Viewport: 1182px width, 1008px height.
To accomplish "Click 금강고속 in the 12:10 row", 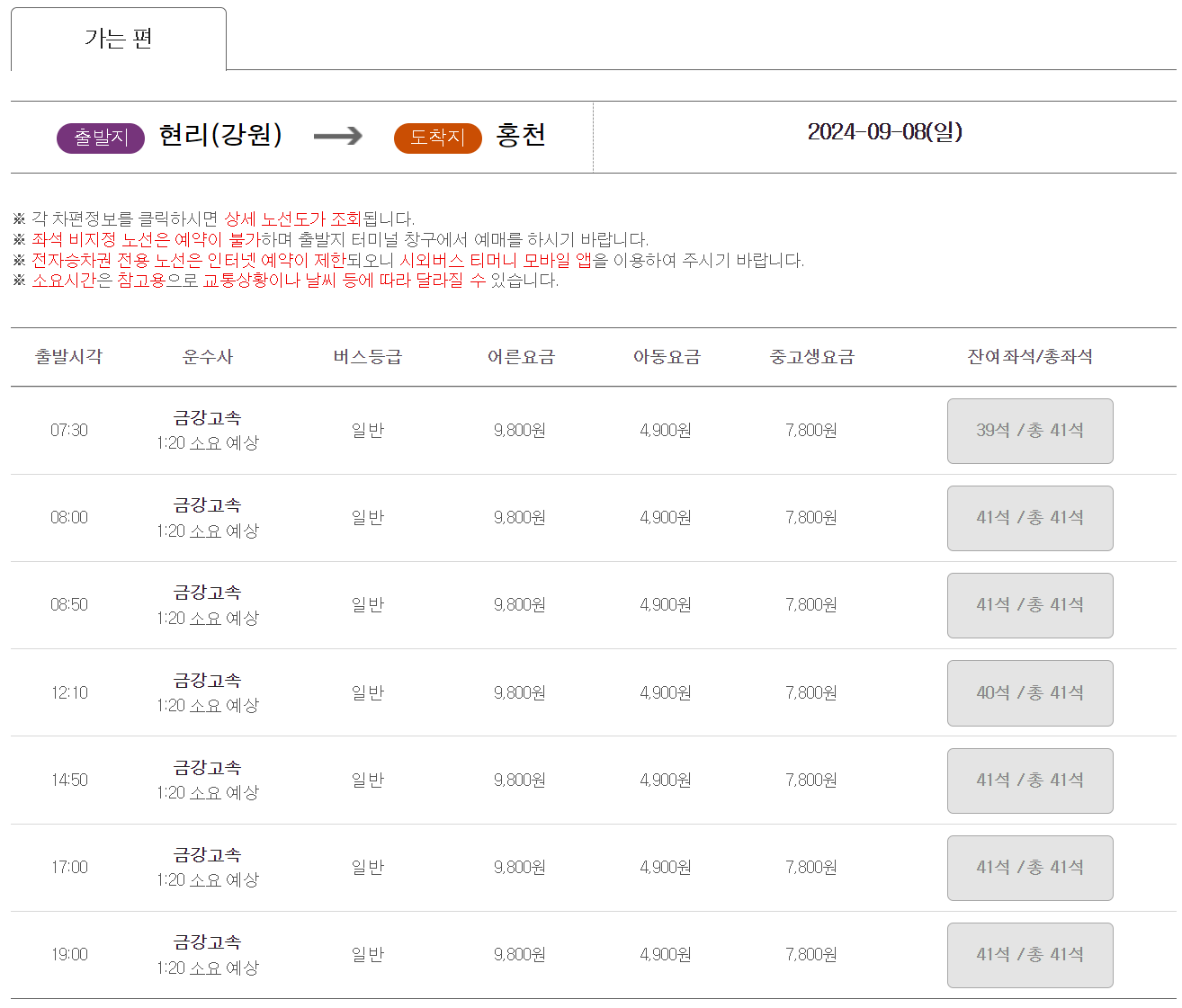I will pos(208,680).
